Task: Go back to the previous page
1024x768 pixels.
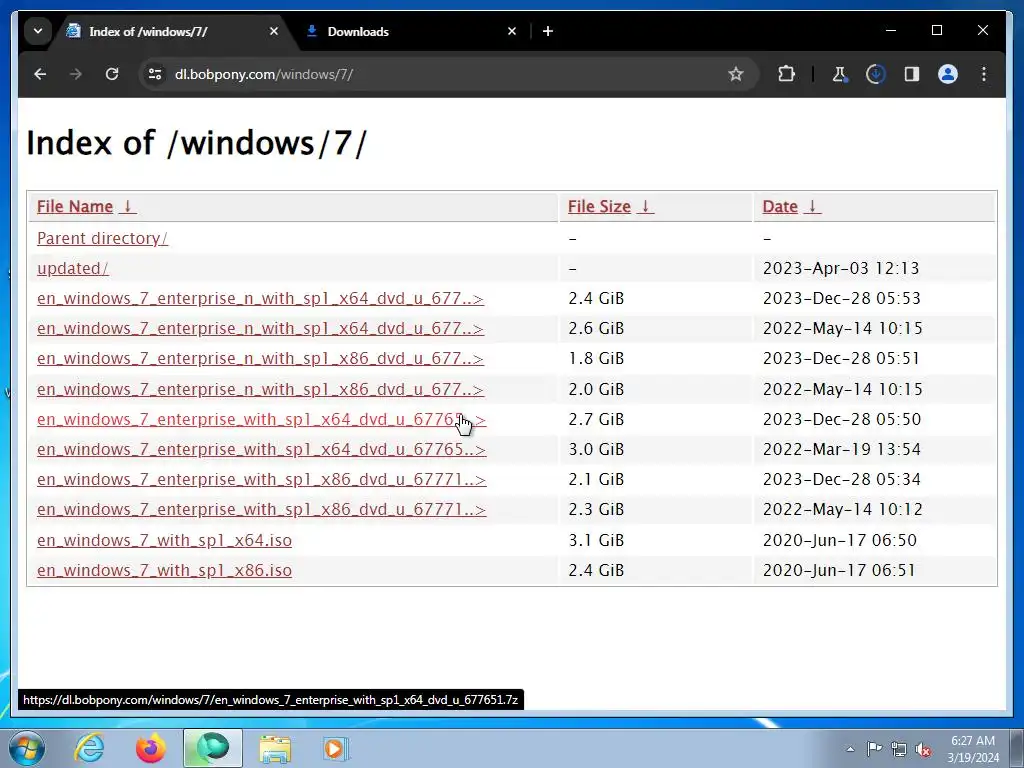Action: click(40, 74)
